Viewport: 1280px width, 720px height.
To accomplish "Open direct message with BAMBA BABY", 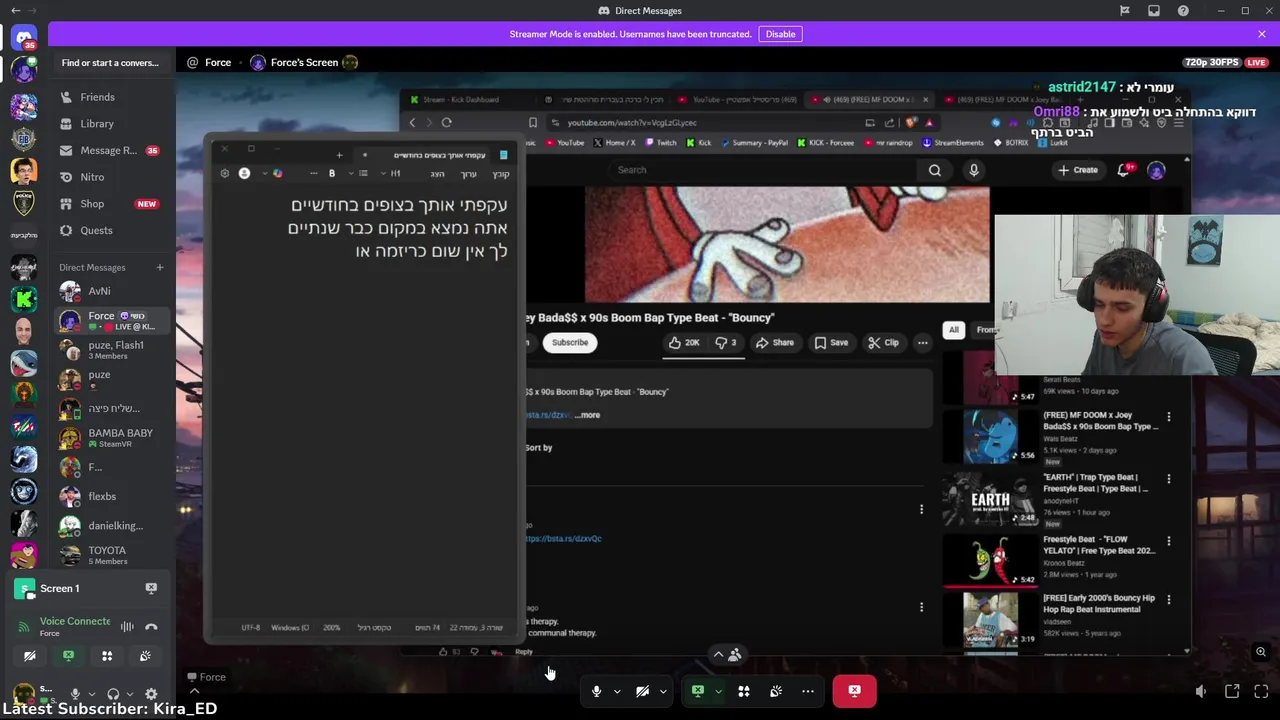I will click(110, 437).
